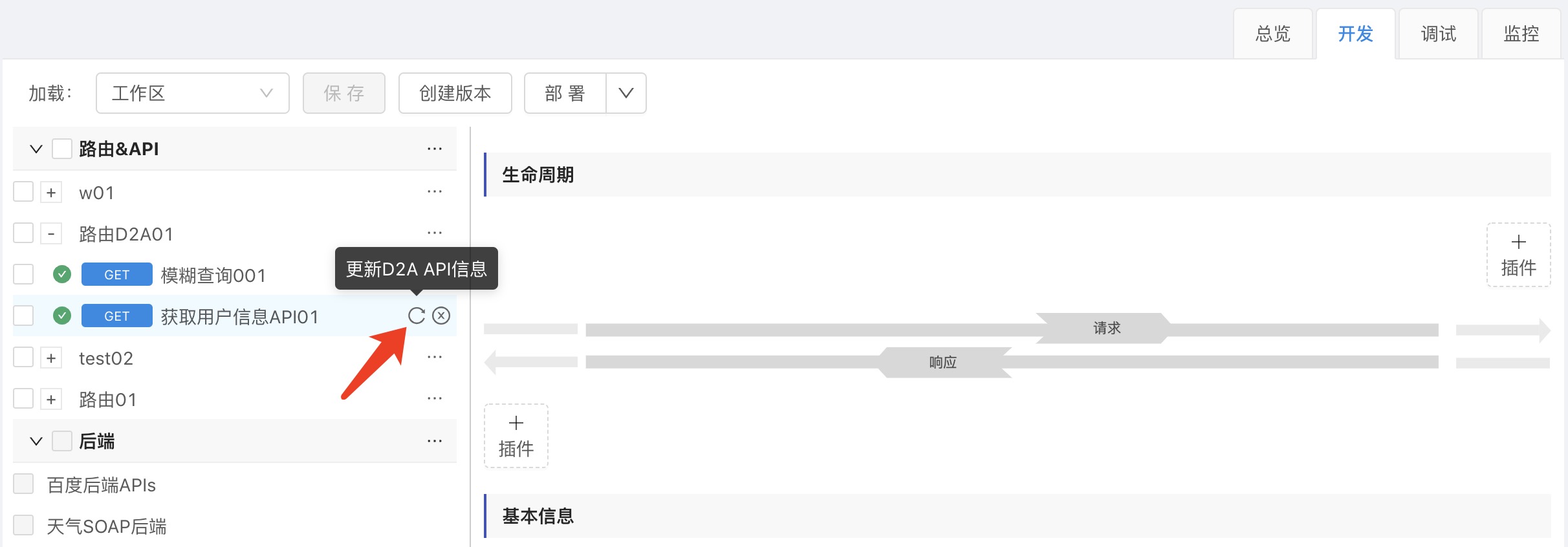The height and width of the screenshot is (547, 1568).
Task: Open the 工作区 load dropdown
Action: [x=192, y=93]
